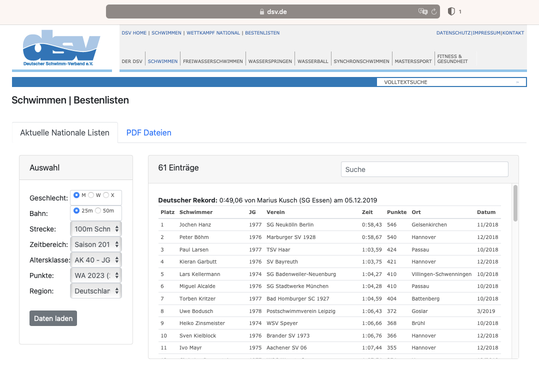Open the Strecke dropdown
The image size is (539, 373).
[x=96, y=229]
